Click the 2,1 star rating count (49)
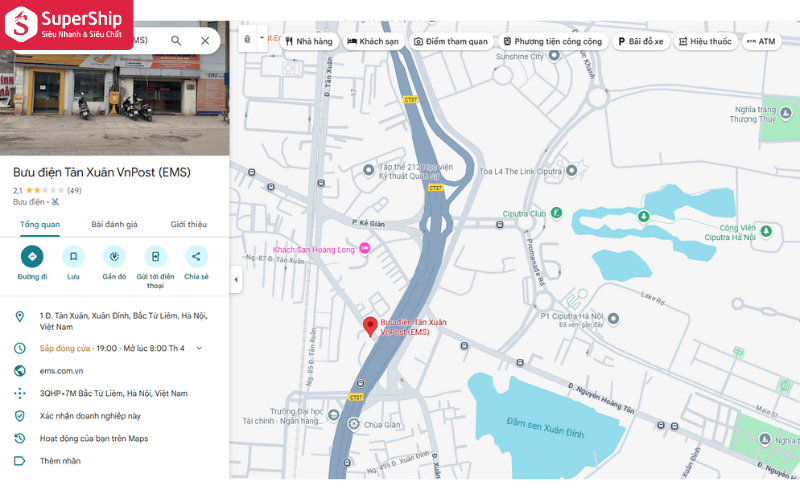This screenshot has height=500, width=800. [x=74, y=190]
